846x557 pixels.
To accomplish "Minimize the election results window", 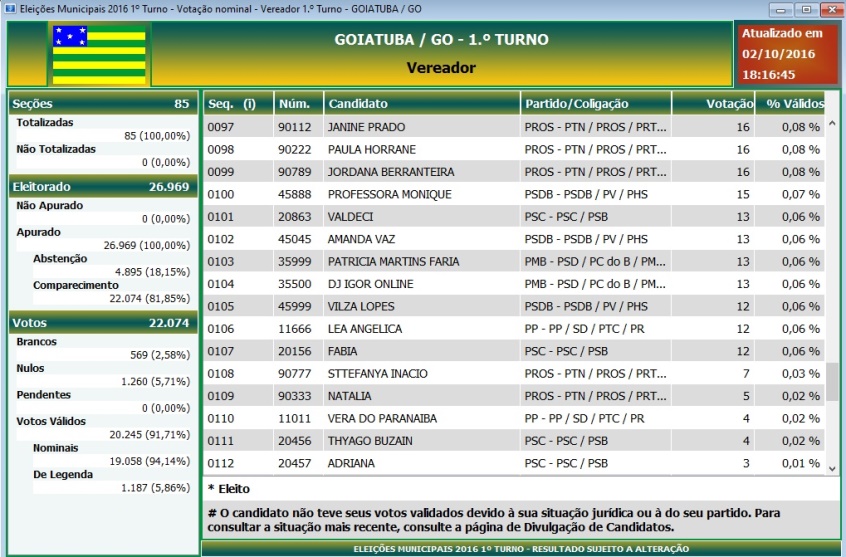I will pyautogui.click(x=781, y=9).
